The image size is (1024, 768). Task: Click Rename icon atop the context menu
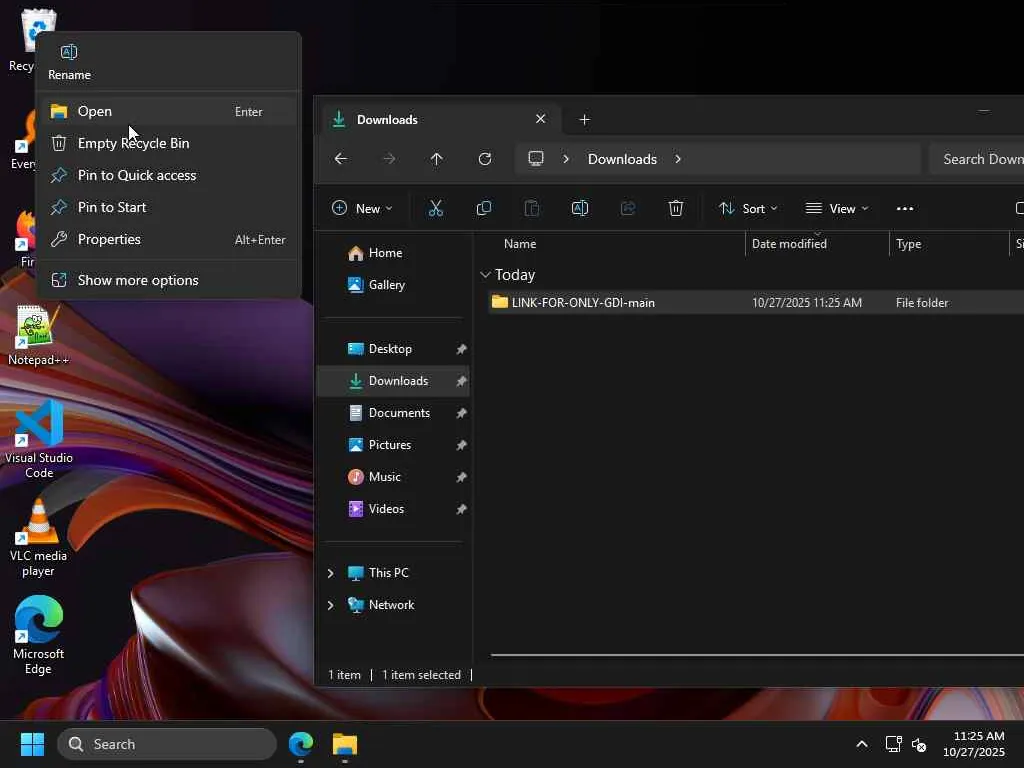[69, 53]
